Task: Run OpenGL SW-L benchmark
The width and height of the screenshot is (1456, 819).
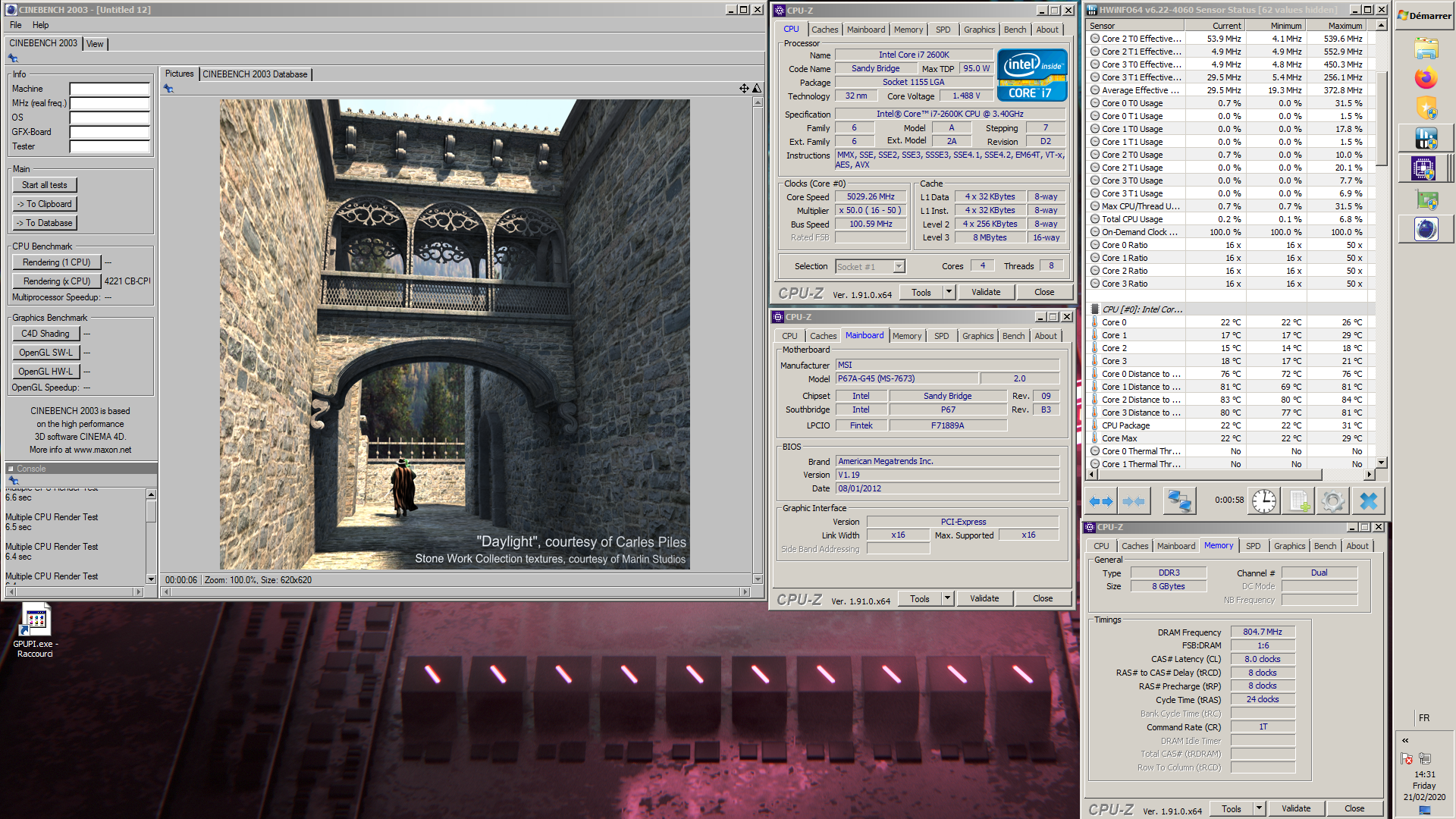Action: click(x=45, y=353)
